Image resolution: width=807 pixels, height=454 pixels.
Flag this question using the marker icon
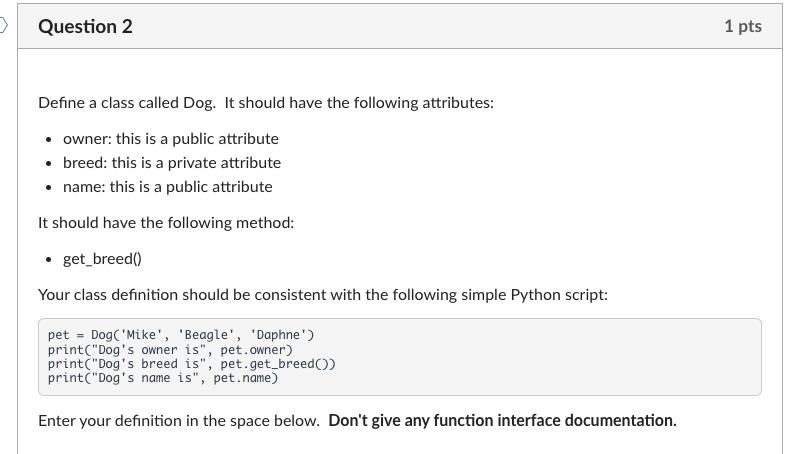point(4,26)
